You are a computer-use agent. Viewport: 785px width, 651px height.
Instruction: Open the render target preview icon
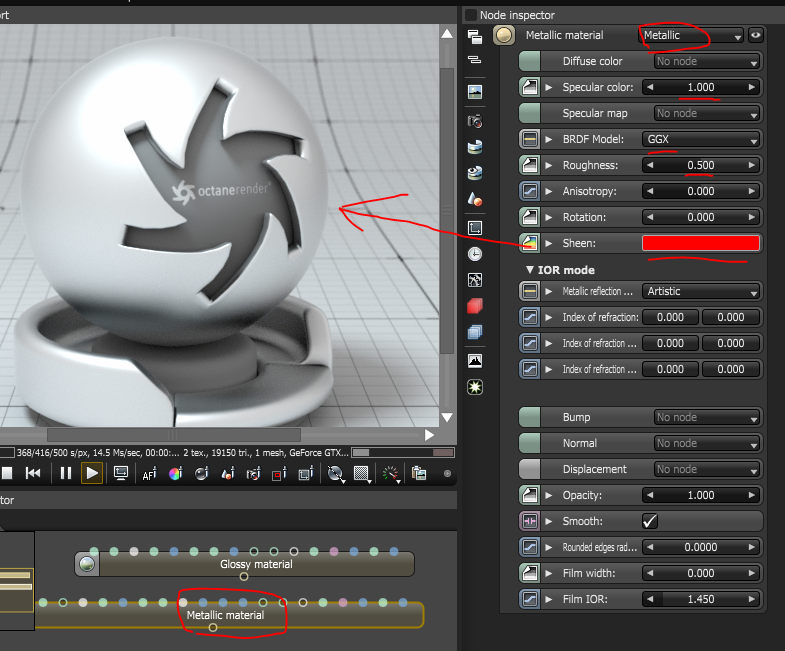point(475,92)
